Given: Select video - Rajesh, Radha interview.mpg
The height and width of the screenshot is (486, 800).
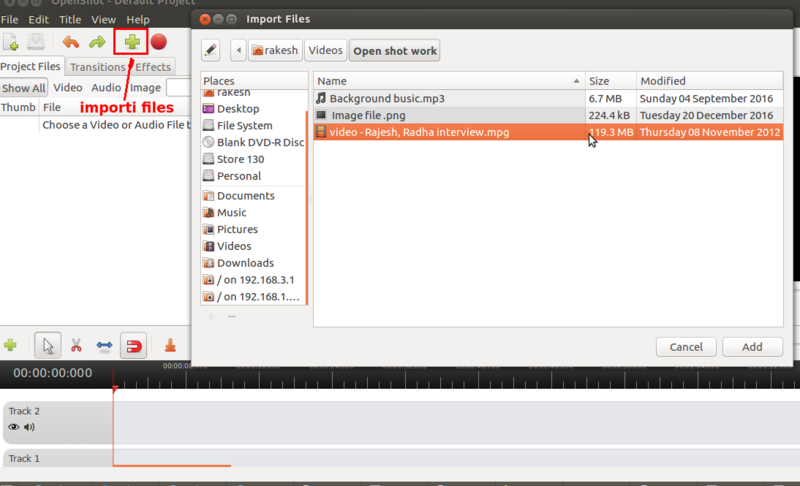Looking at the screenshot, I should [x=548, y=132].
